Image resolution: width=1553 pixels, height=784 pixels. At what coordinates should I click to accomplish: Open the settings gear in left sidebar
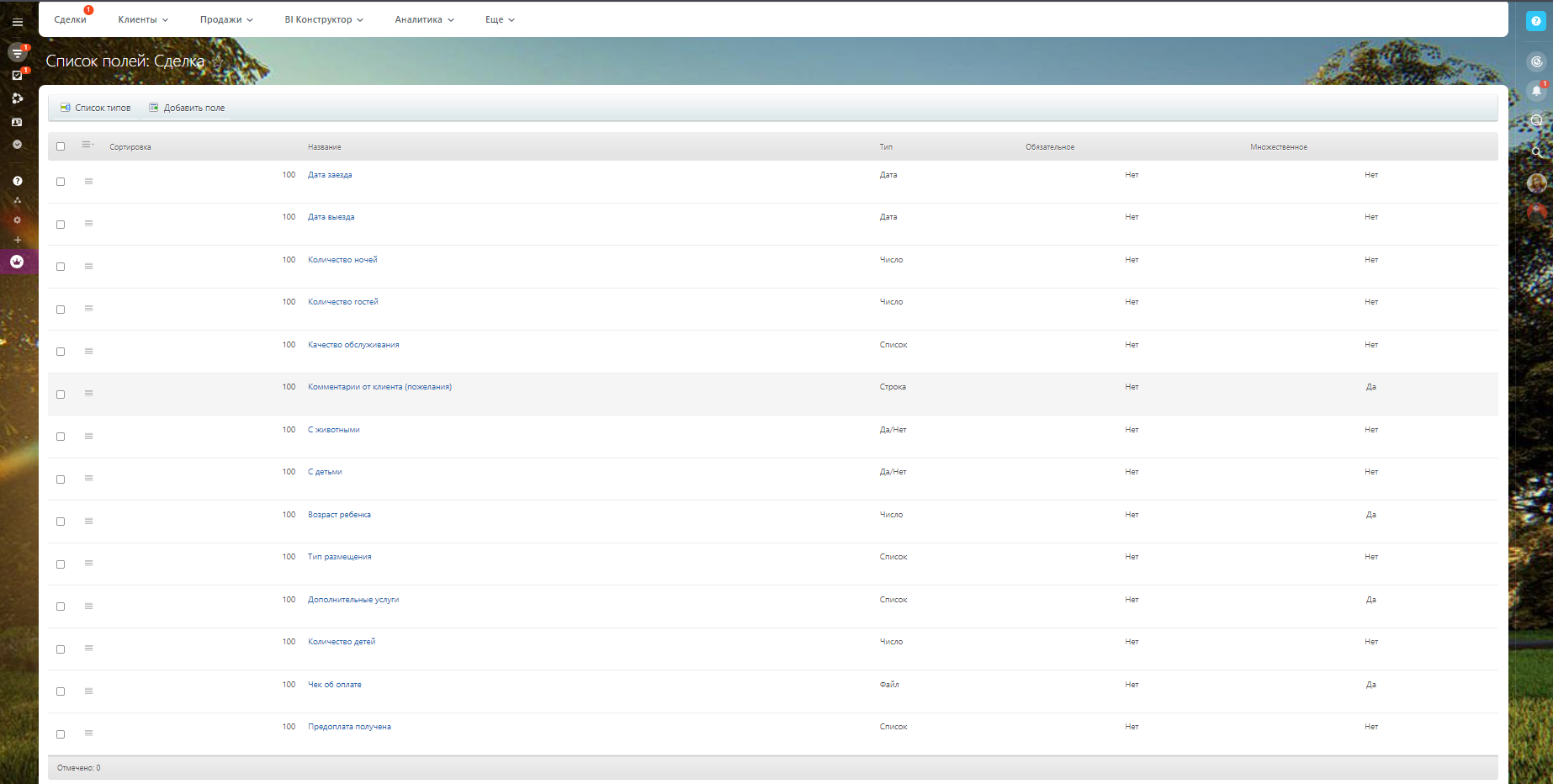click(x=17, y=220)
